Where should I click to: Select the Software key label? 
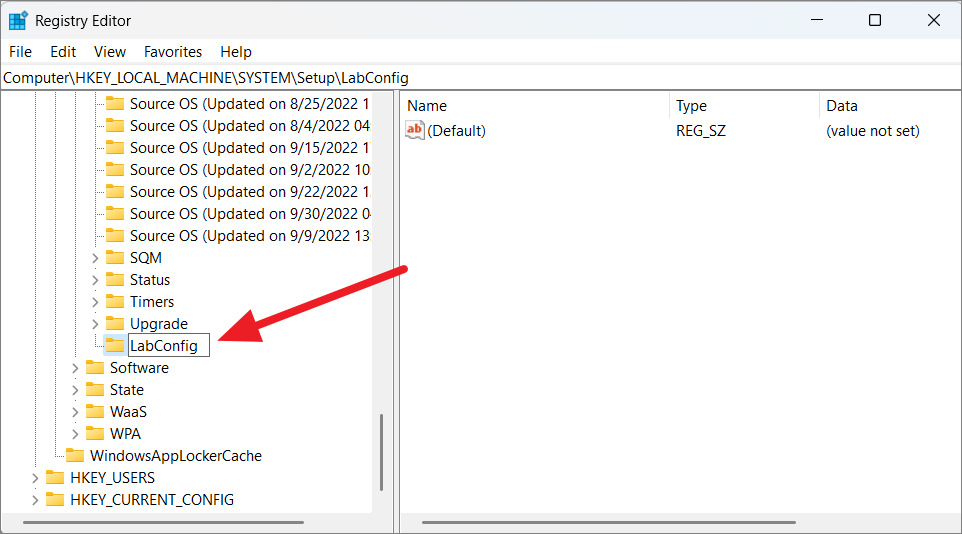tap(139, 368)
